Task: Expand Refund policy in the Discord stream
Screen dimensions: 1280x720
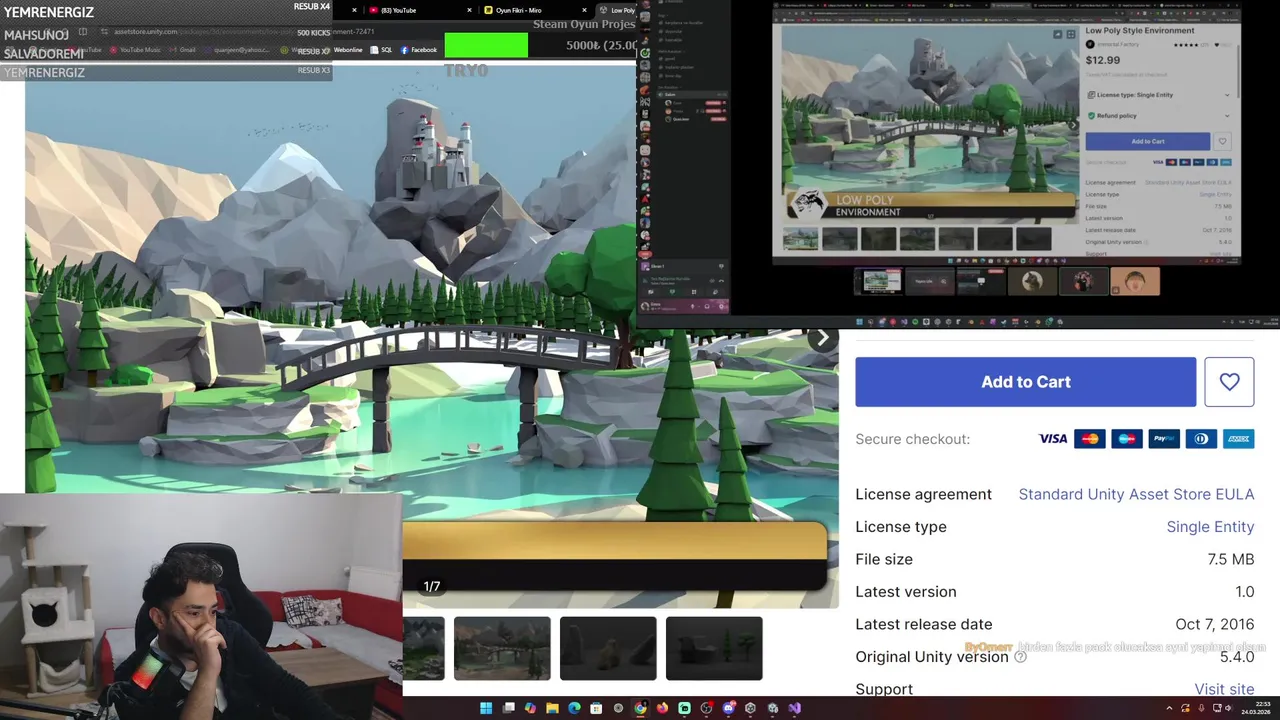Action: [1157, 116]
